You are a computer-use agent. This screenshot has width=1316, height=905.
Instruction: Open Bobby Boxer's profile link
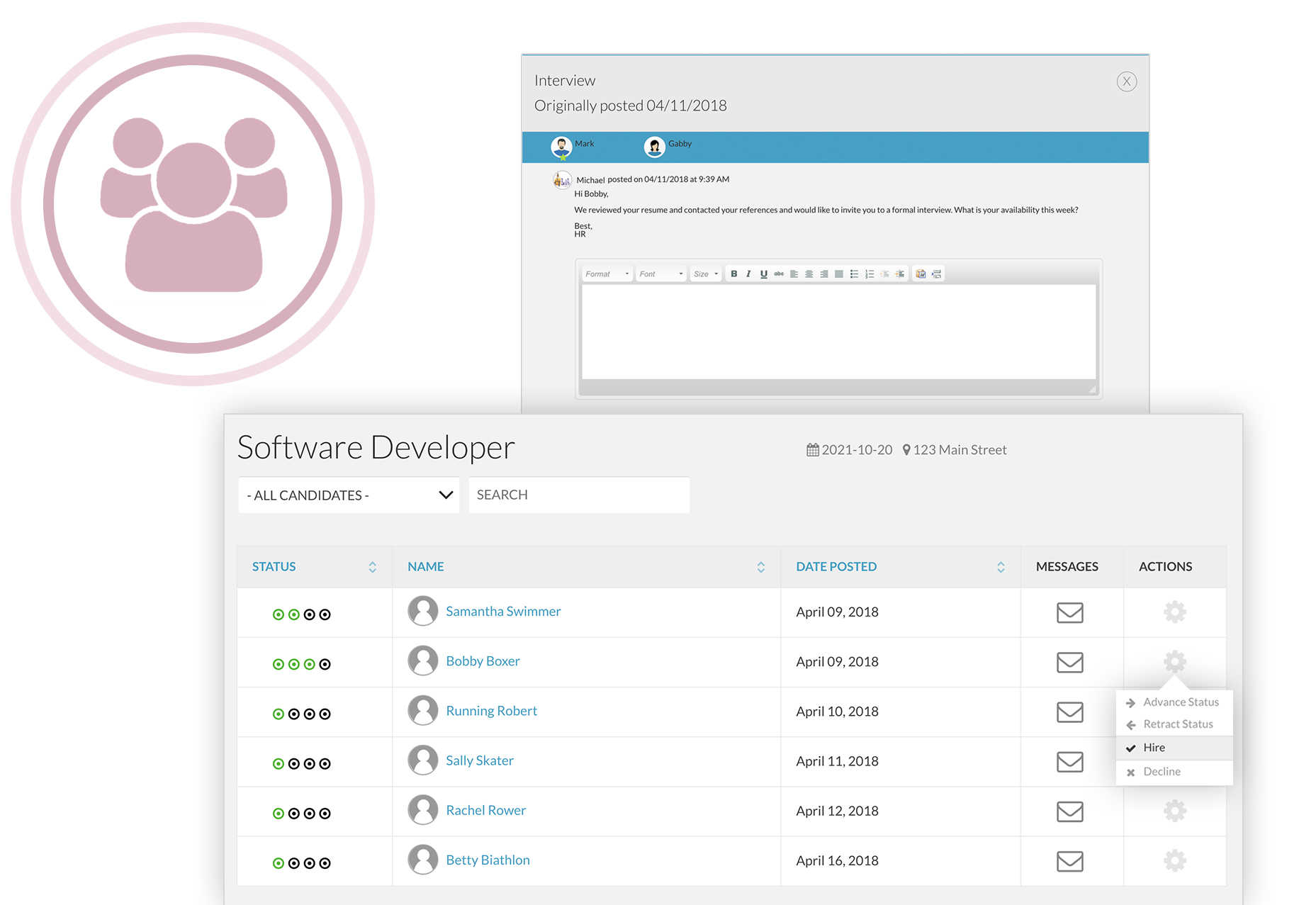pyautogui.click(x=483, y=661)
